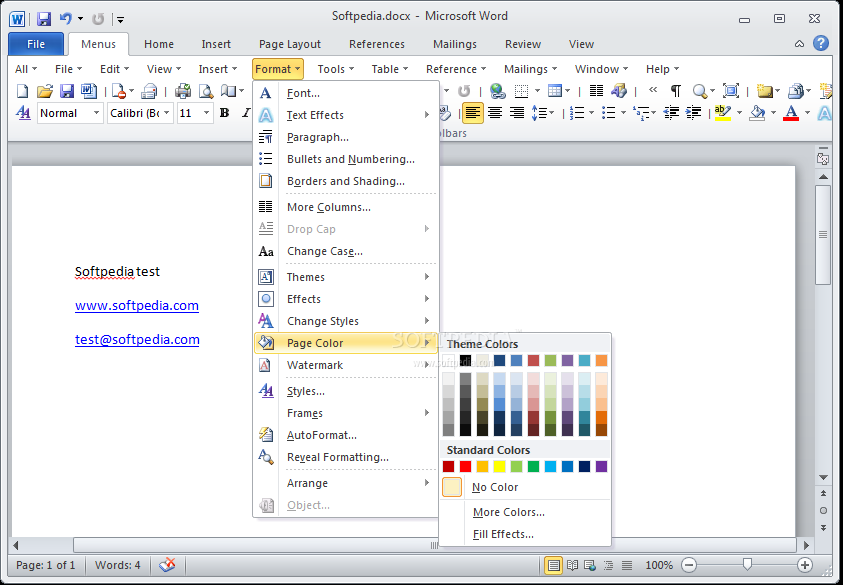
Task: Click the Columns icon in toolbar
Action: (x=596, y=91)
